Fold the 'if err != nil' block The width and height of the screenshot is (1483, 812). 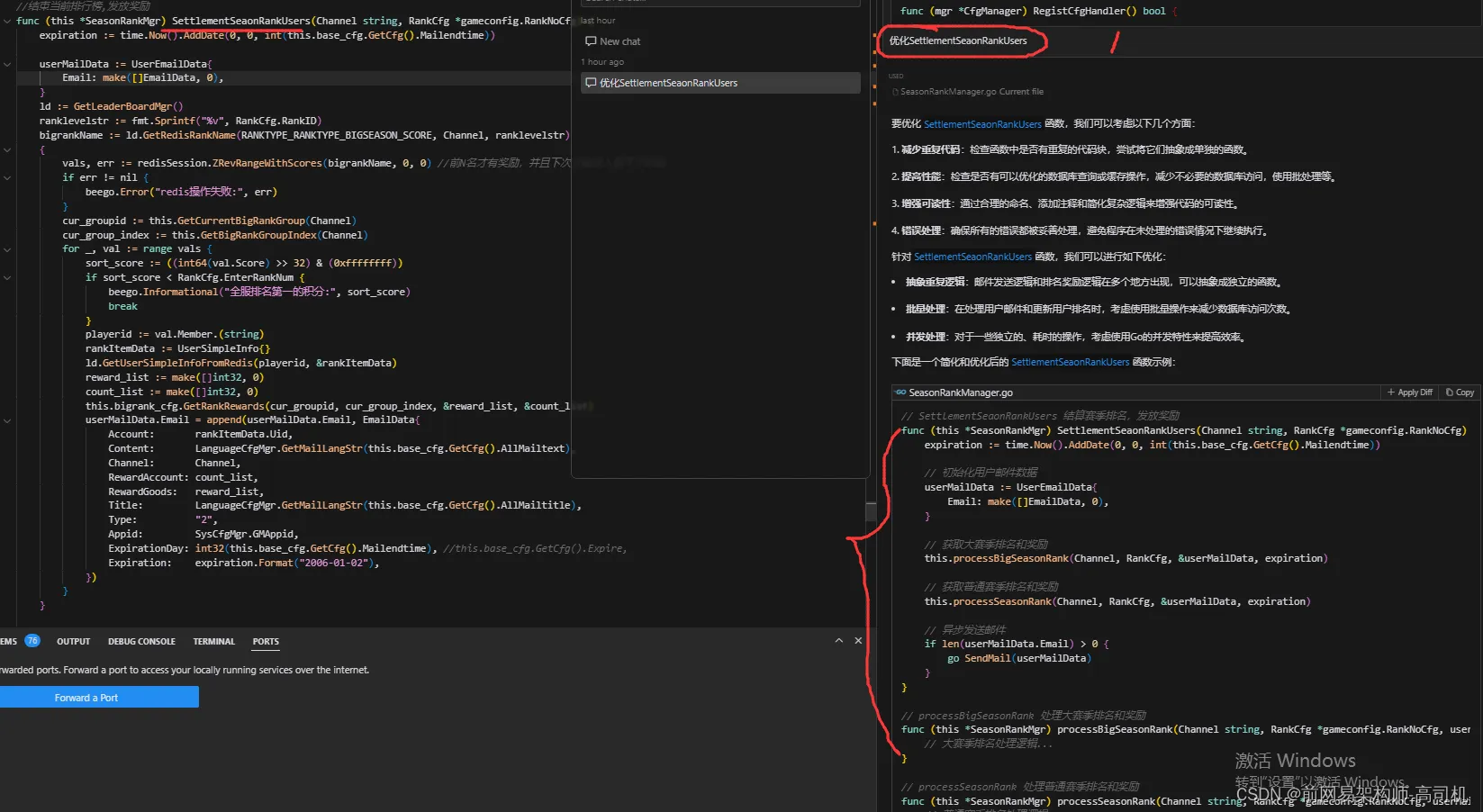pos(7,177)
